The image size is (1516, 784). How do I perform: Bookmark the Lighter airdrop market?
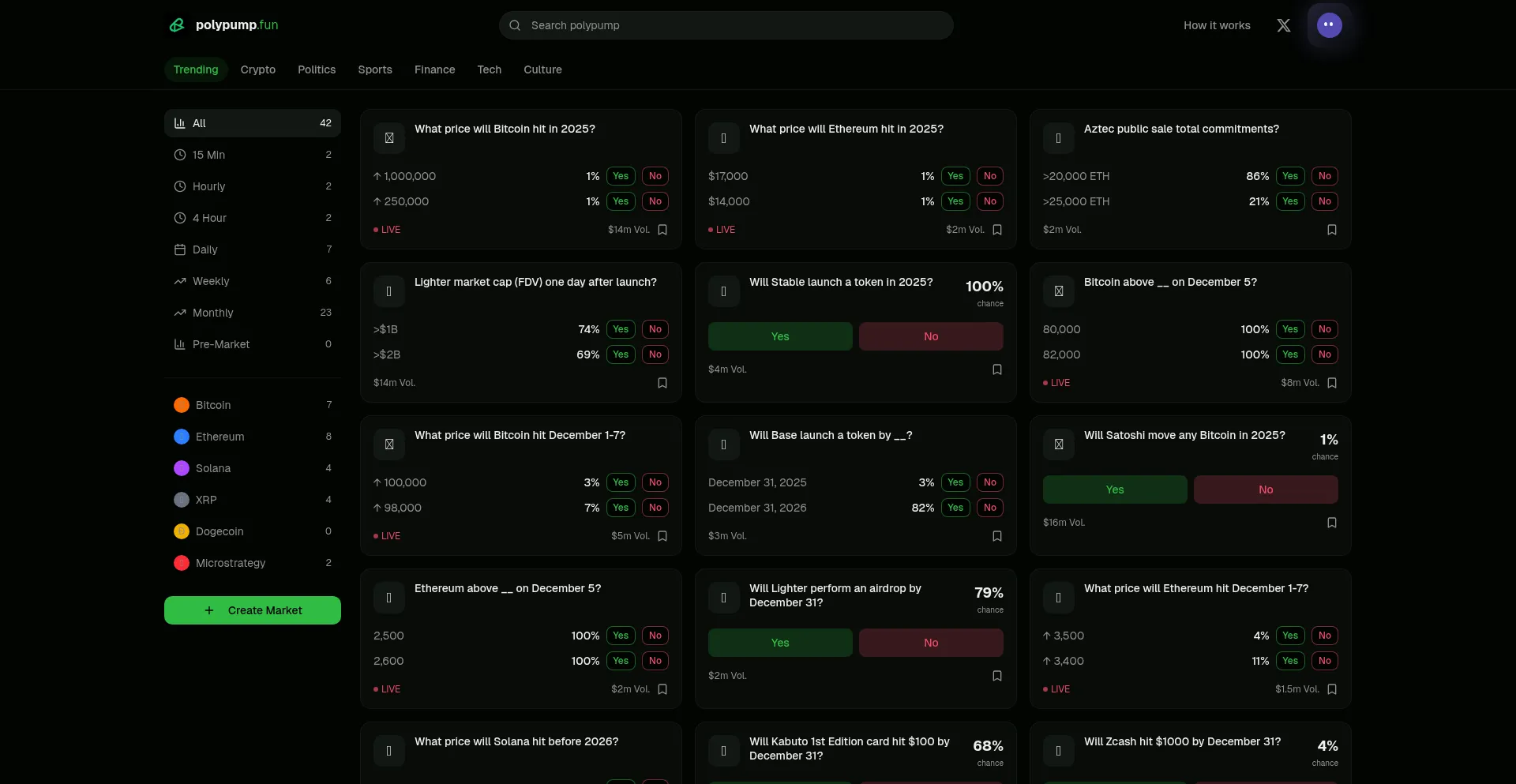point(996,676)
